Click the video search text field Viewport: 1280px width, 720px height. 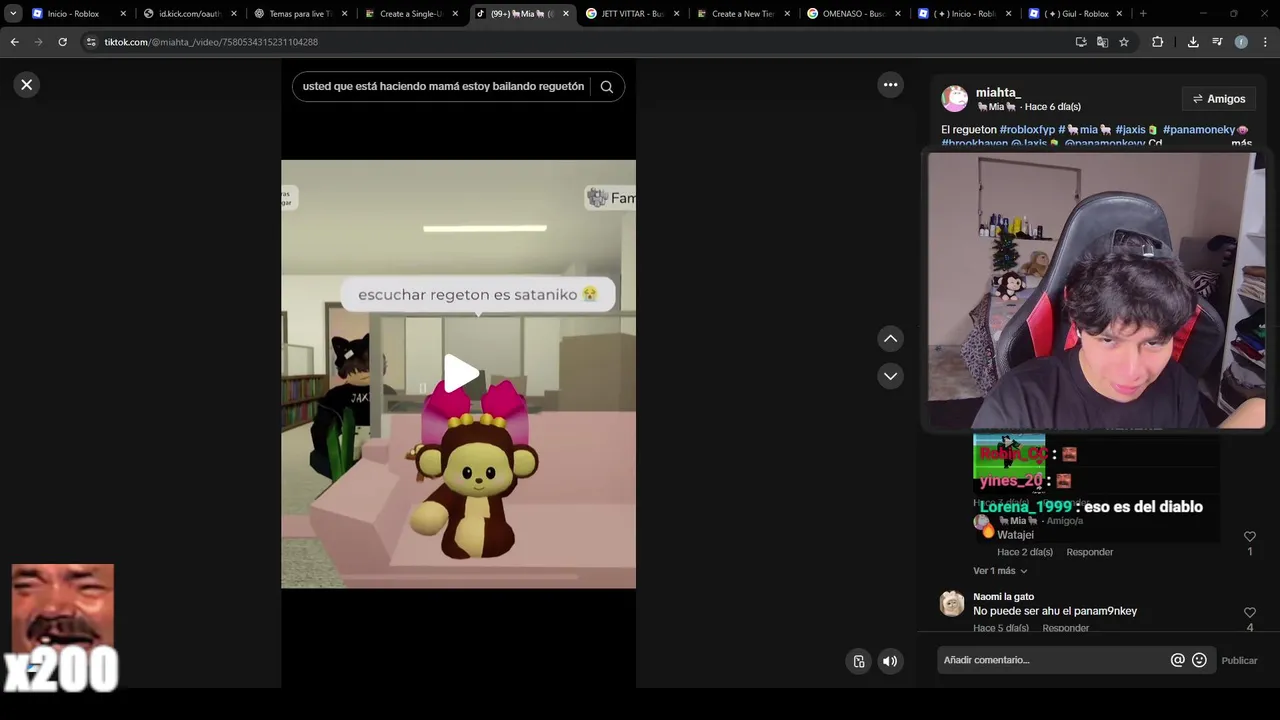(x=443, y=86)
